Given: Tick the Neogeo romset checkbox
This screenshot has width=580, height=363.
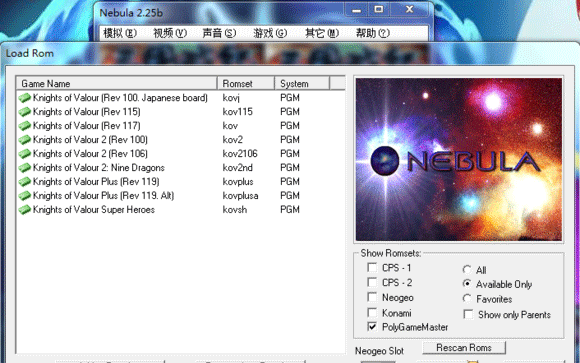Looking at the screenshot, I should [372, 297].
